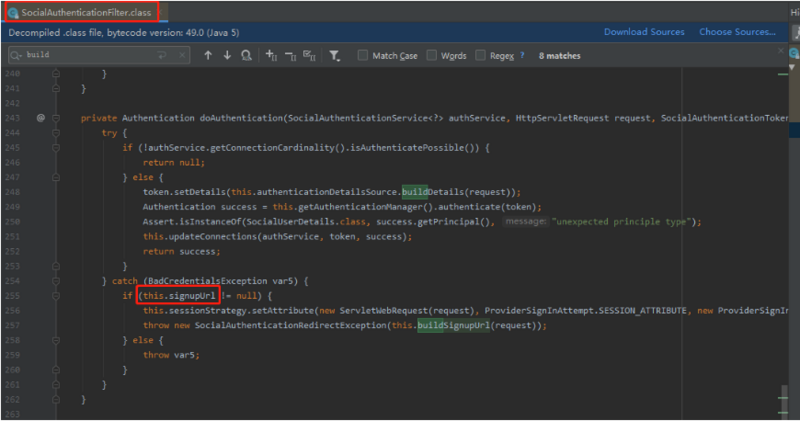
Task: Clear the search text with the x icon
Action: coord(182,55)
